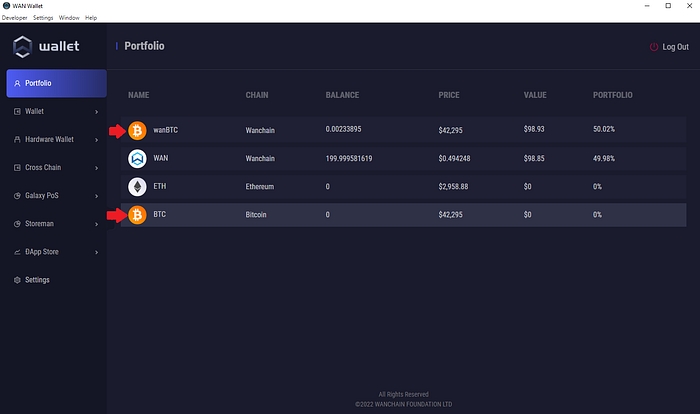Viewport: 700px width, 414px height.
Task: Click the Wanchain wallet logo
Action: [23, 46]
